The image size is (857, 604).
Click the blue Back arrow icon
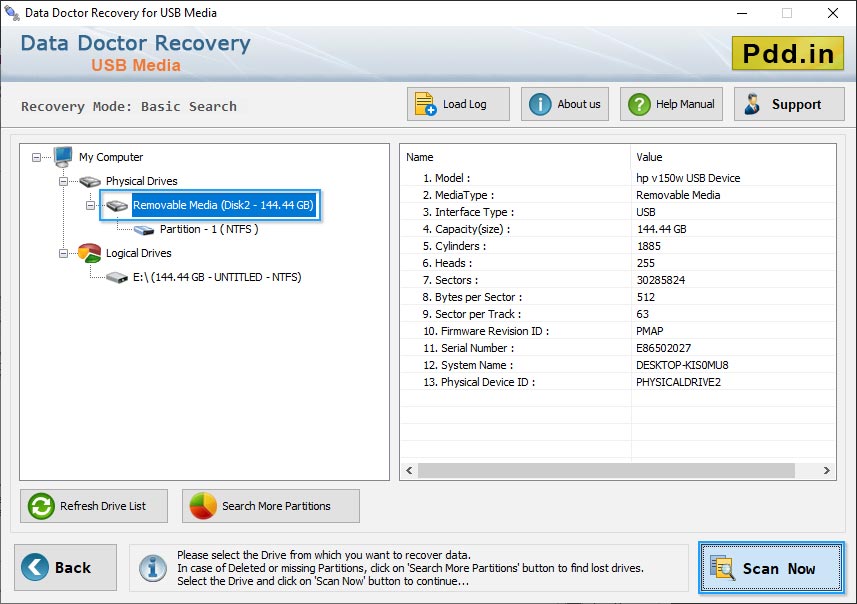(35, 567)
